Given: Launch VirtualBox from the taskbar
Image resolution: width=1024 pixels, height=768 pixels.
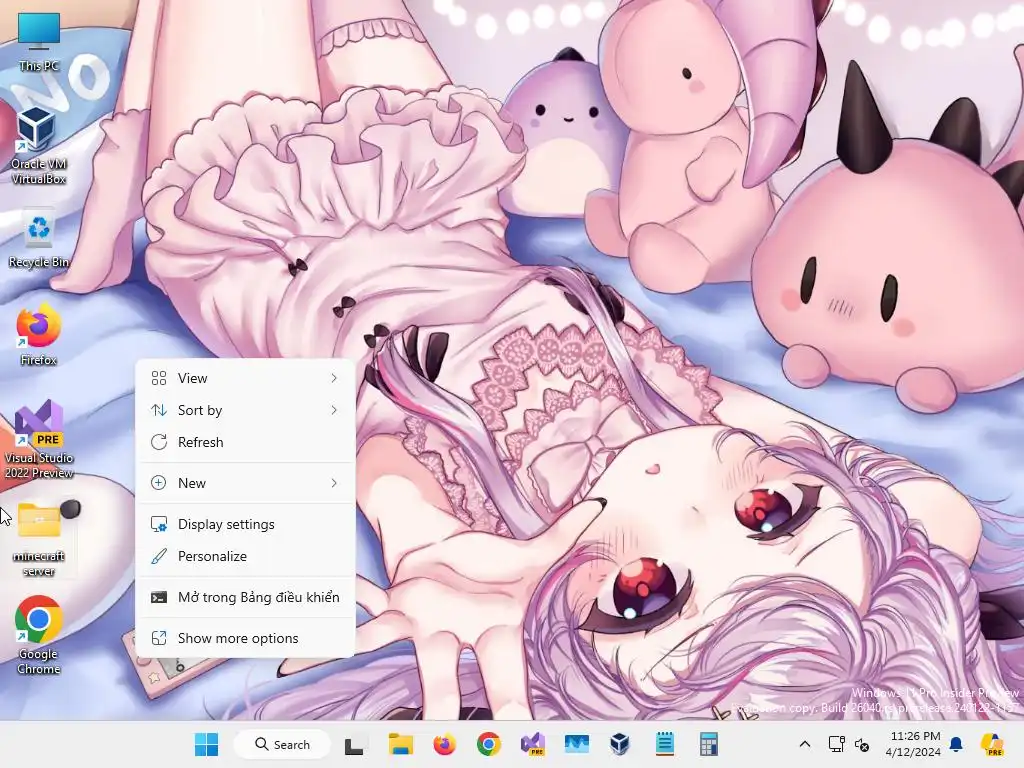Looking at the screenshot, I should click(x=620, y=744).
